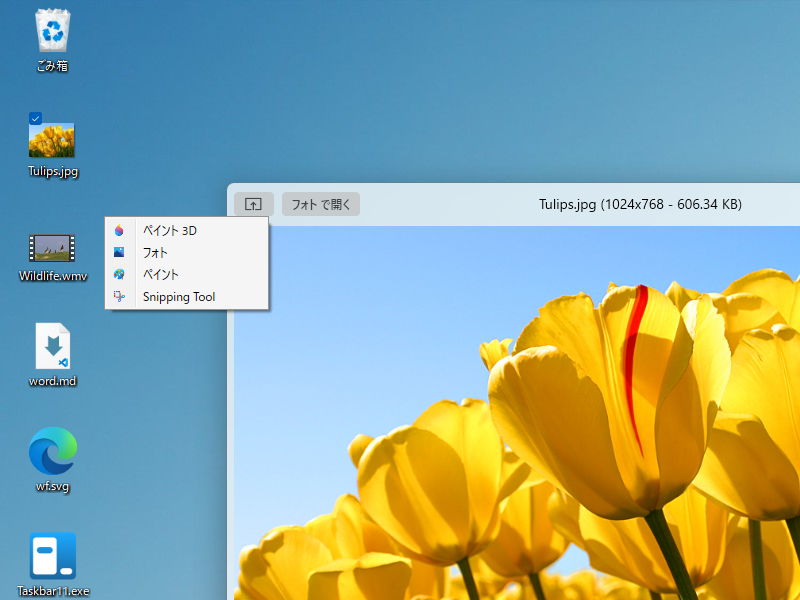Select the Wildlife.wmv video file icon
The width and height of the screenshot is (800, 600).
tap(52, 248)
